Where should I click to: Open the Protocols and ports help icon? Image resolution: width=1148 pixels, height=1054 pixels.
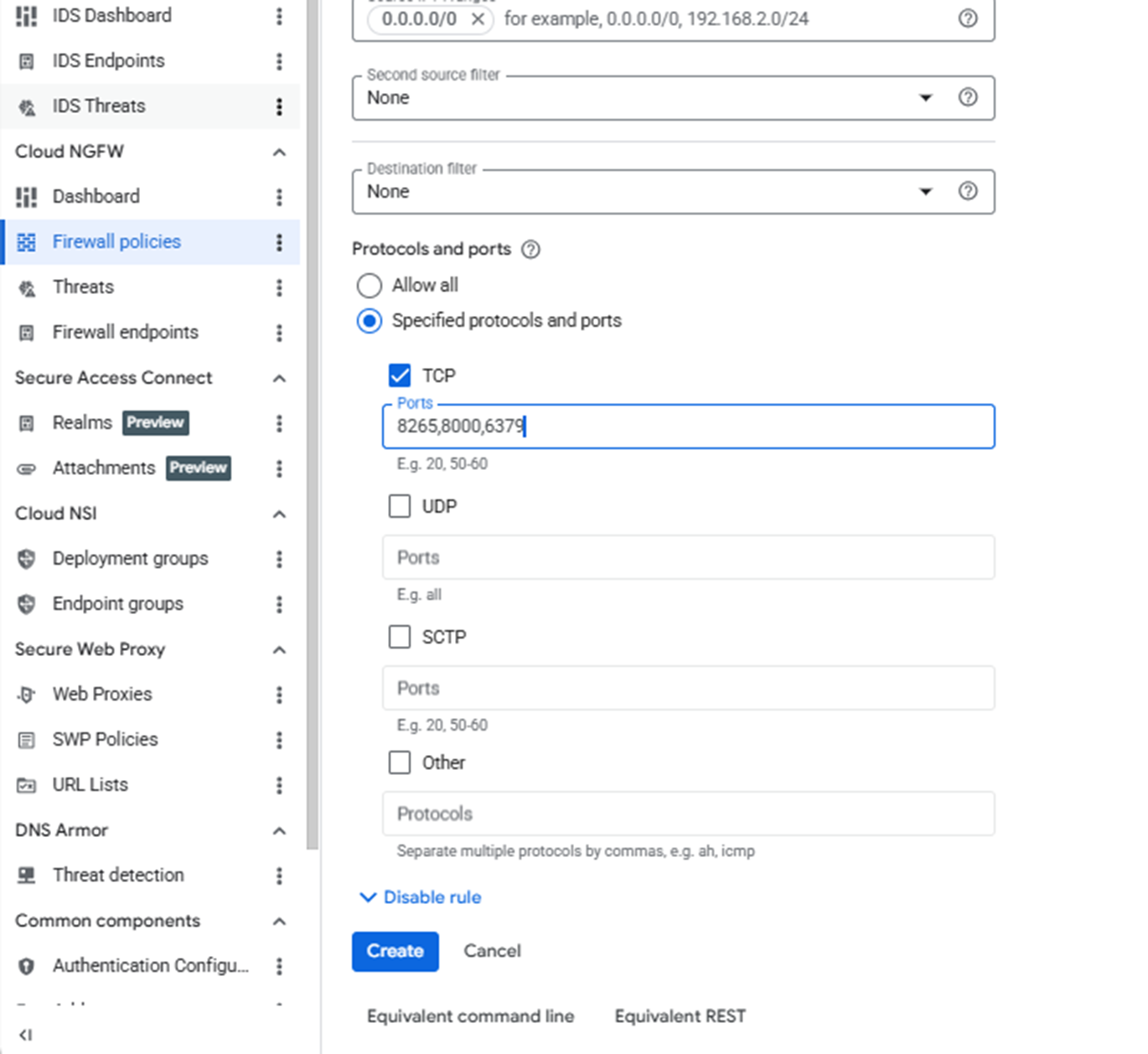click(x=531, y=249)
